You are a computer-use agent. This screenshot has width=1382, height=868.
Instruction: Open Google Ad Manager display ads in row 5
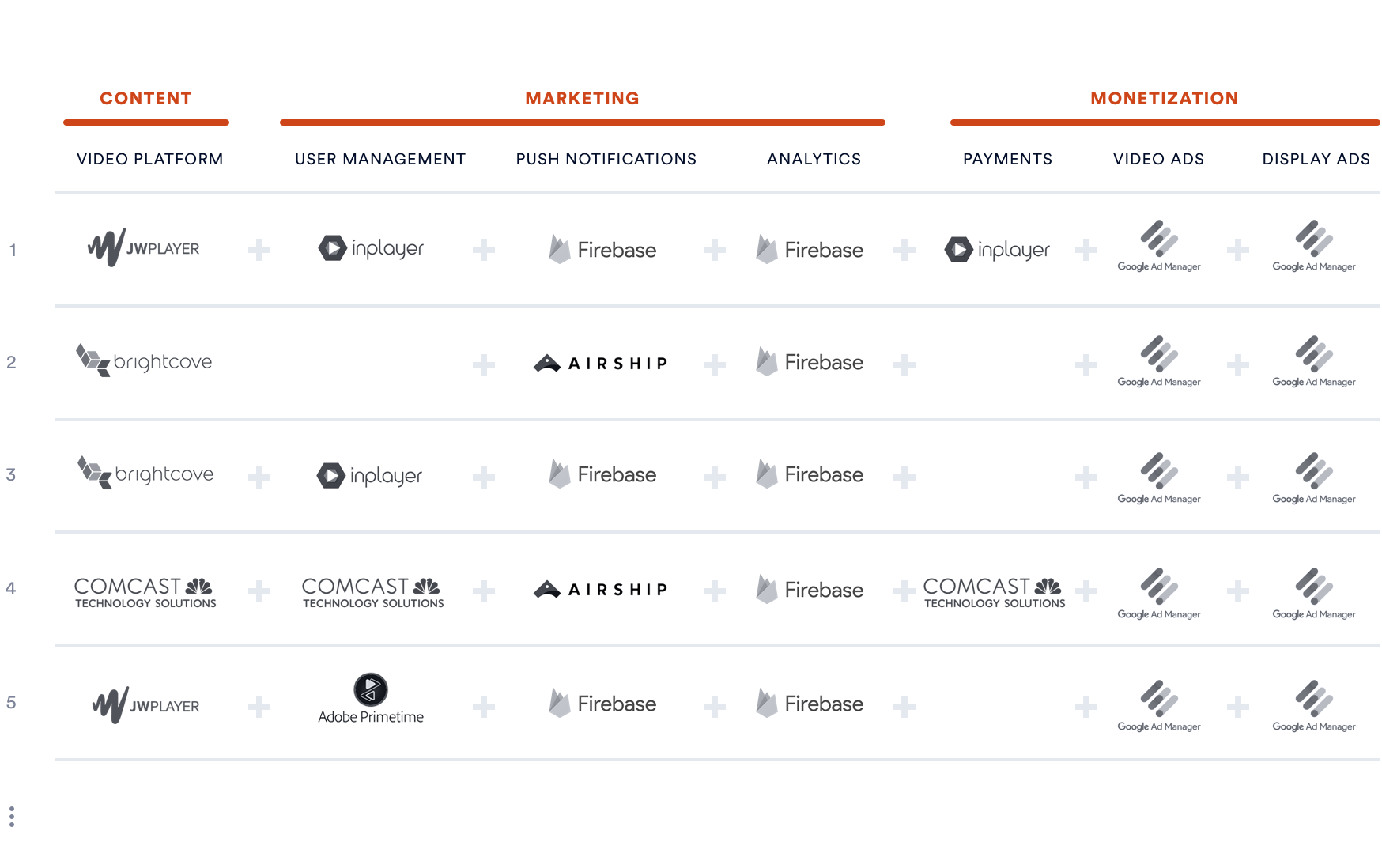click(1314, 706)
